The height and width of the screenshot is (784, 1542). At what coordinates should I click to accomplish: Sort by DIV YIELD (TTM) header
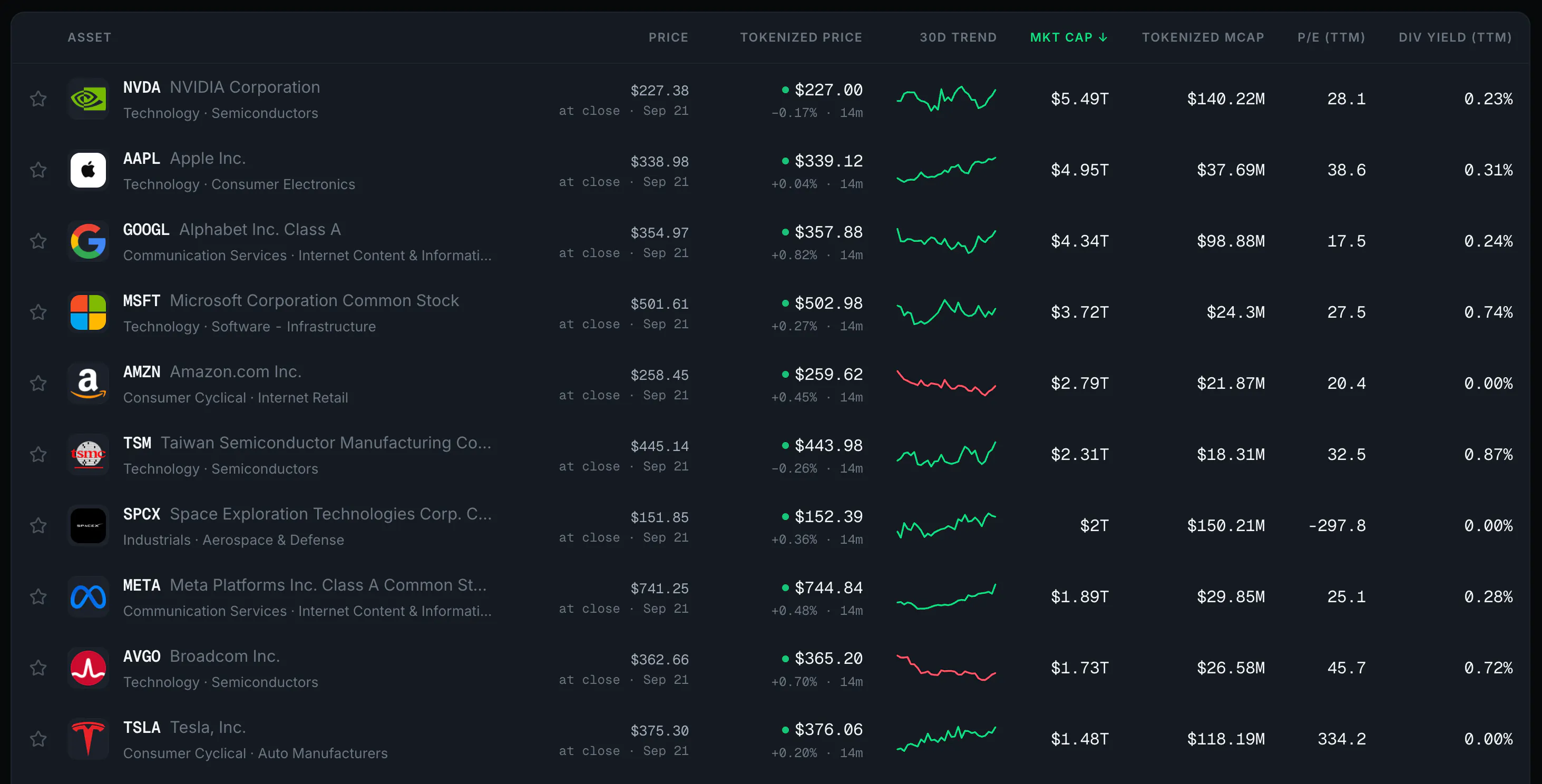[1455, 37]
